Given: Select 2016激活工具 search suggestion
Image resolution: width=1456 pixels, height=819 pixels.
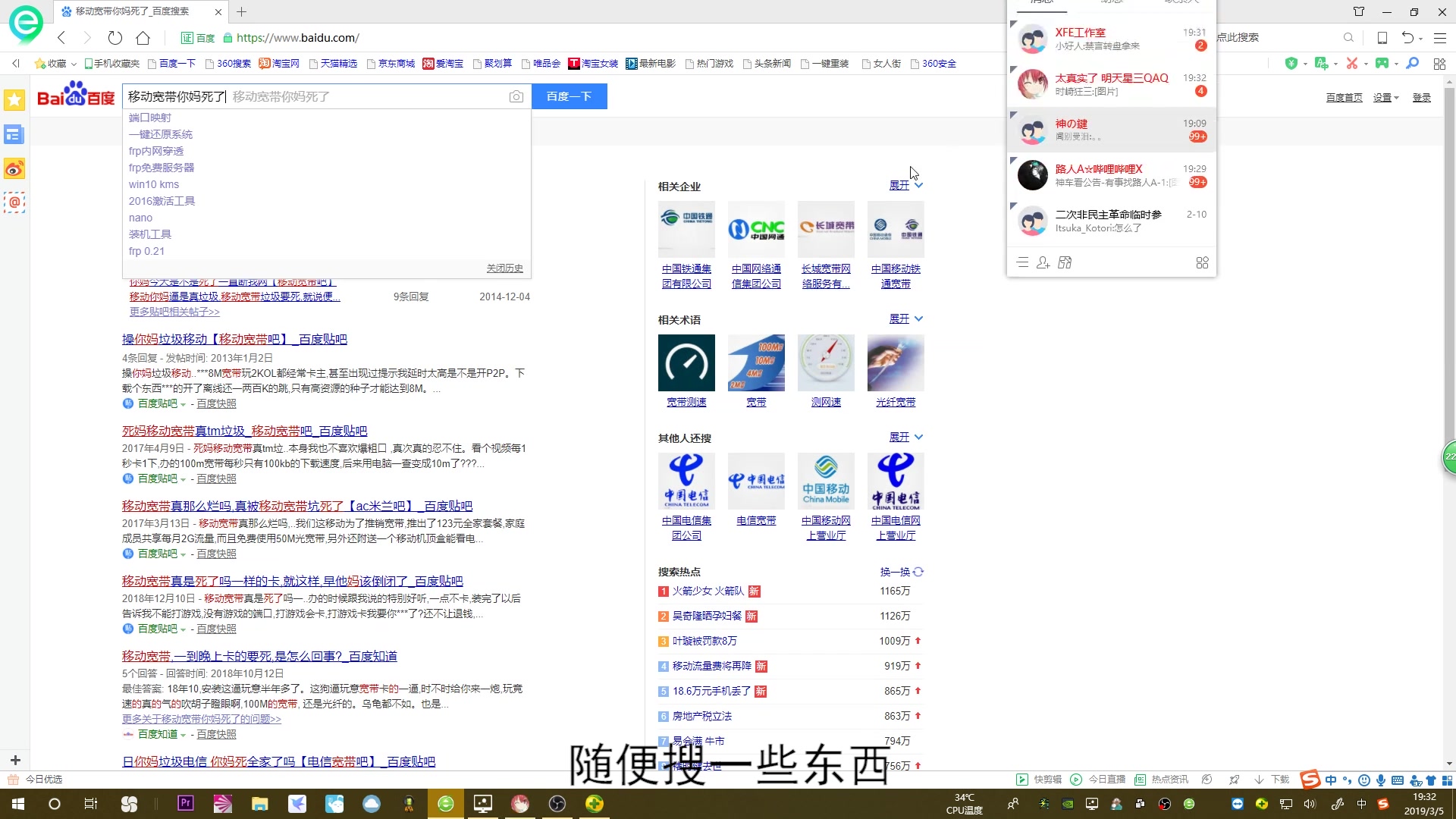Looking at the screenshot, I should pyautogui.click(x=162, y=201).
